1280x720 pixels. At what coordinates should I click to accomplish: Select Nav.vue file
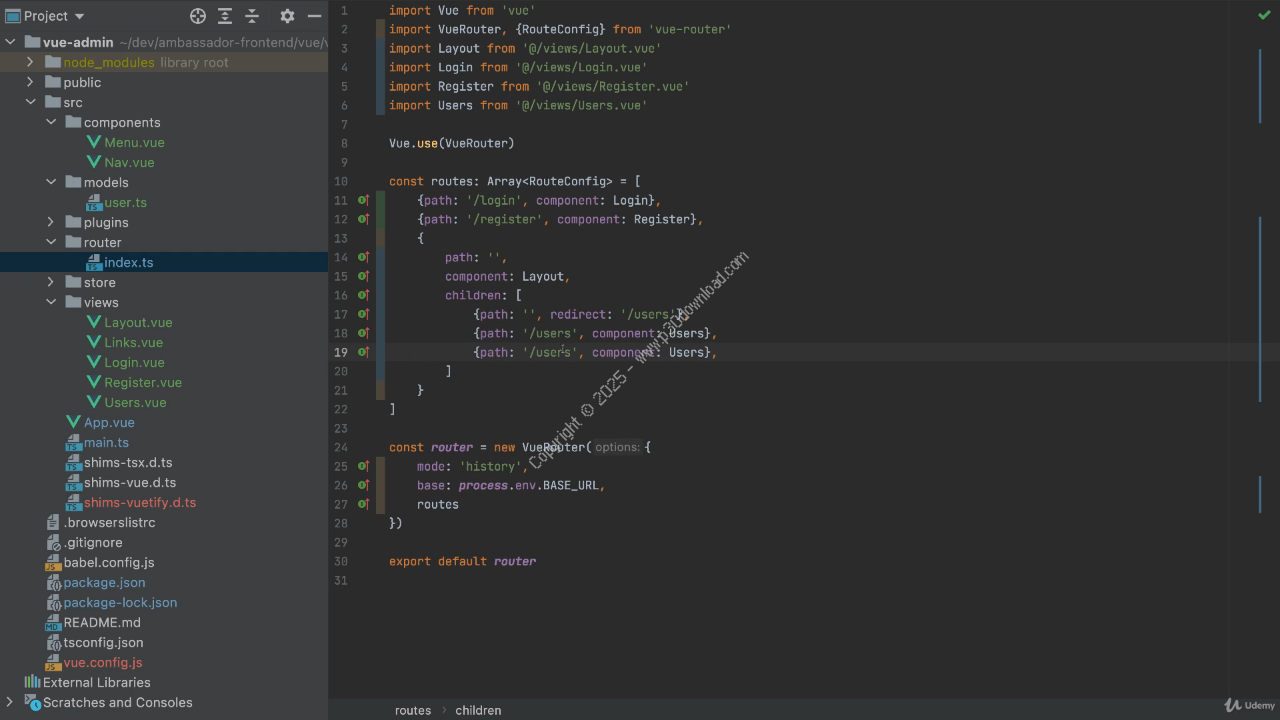[129, 162]
